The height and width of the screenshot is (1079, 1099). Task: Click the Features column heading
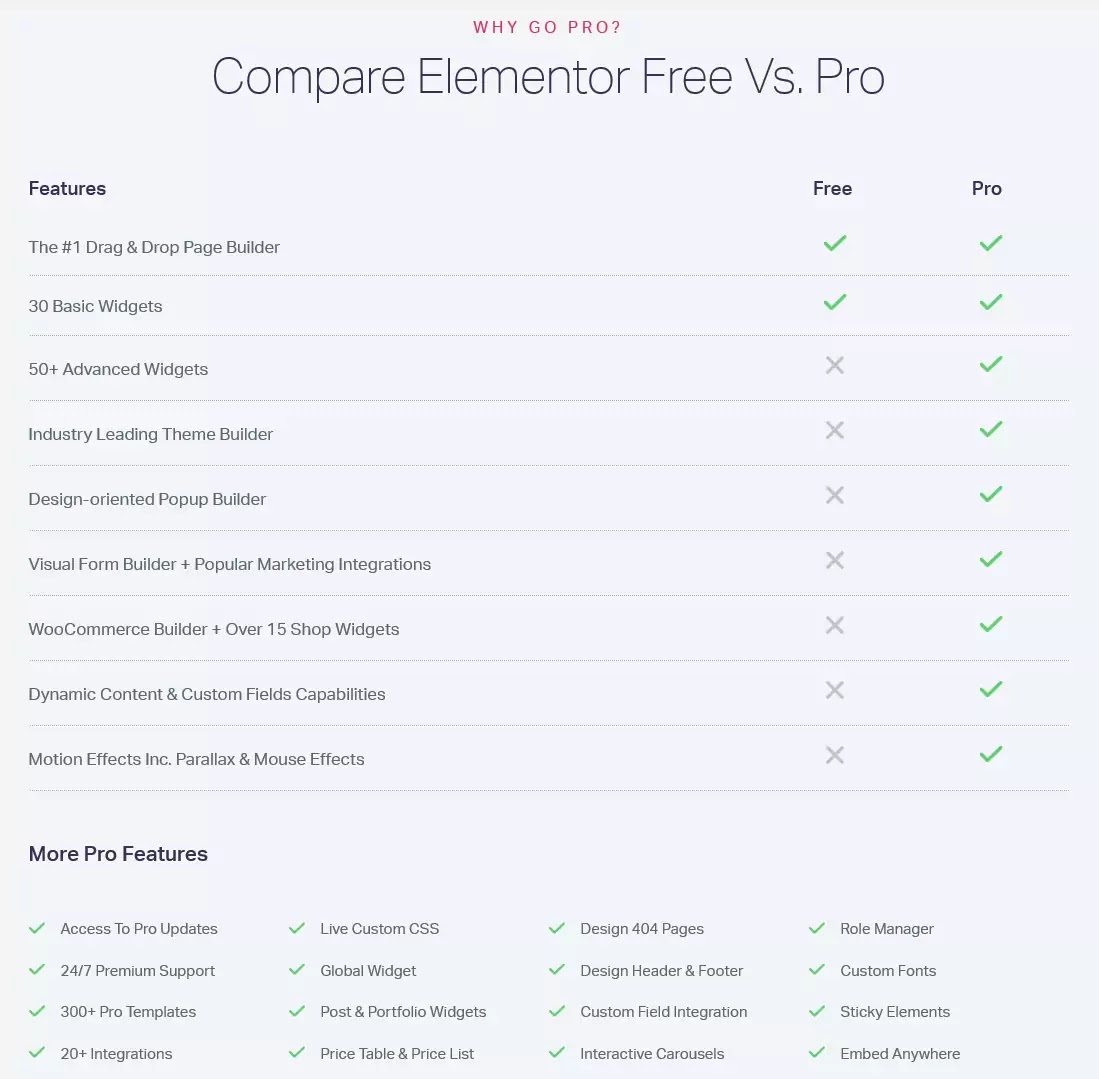coord(67,189)
